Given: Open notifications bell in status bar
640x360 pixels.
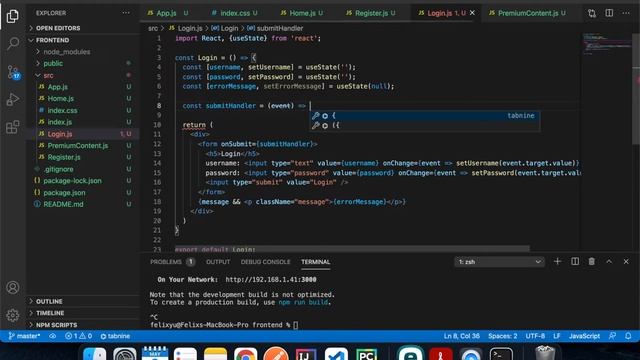Looking at the screenshot, I should point(628,336).
